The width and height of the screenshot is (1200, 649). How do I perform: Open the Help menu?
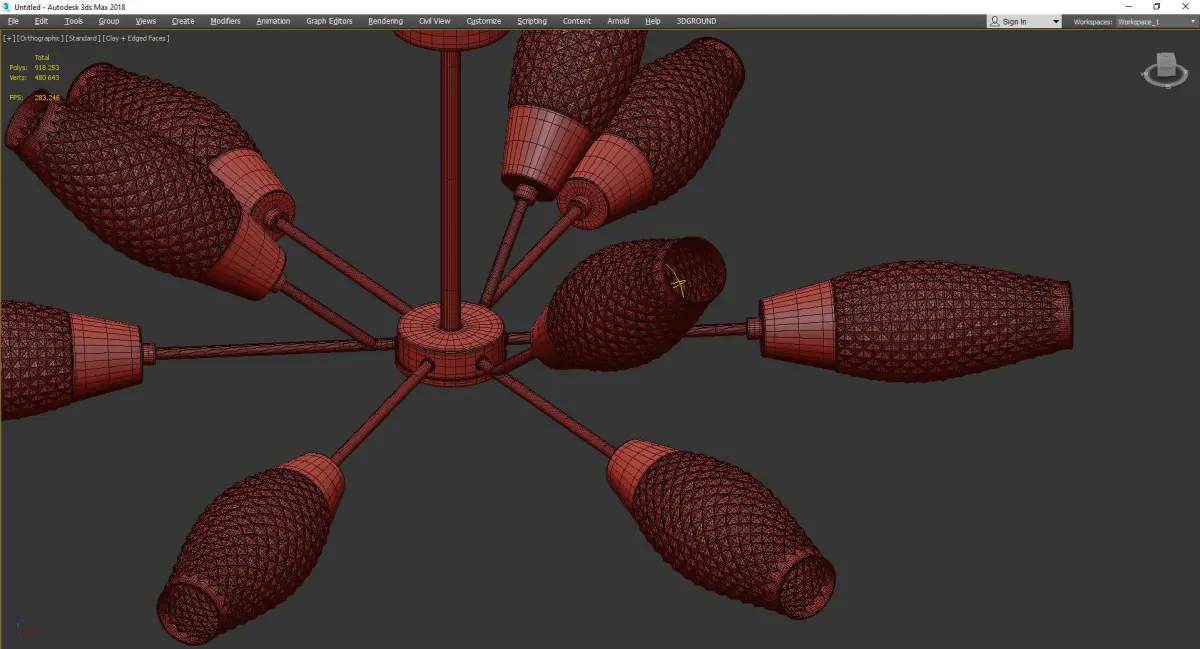pos(653,21)
